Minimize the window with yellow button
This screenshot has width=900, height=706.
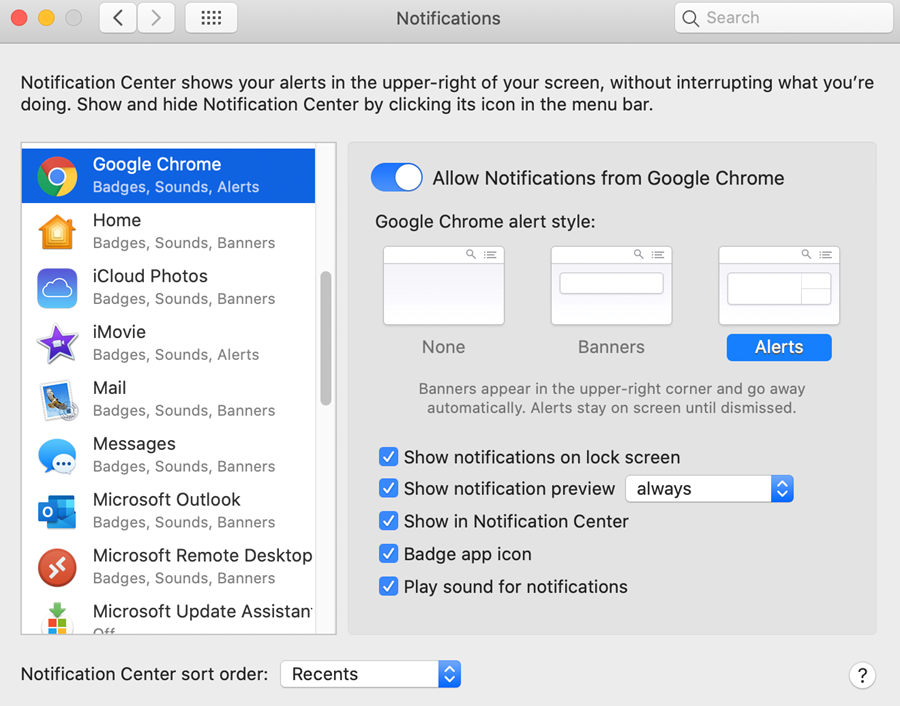[x=46, y=18]
